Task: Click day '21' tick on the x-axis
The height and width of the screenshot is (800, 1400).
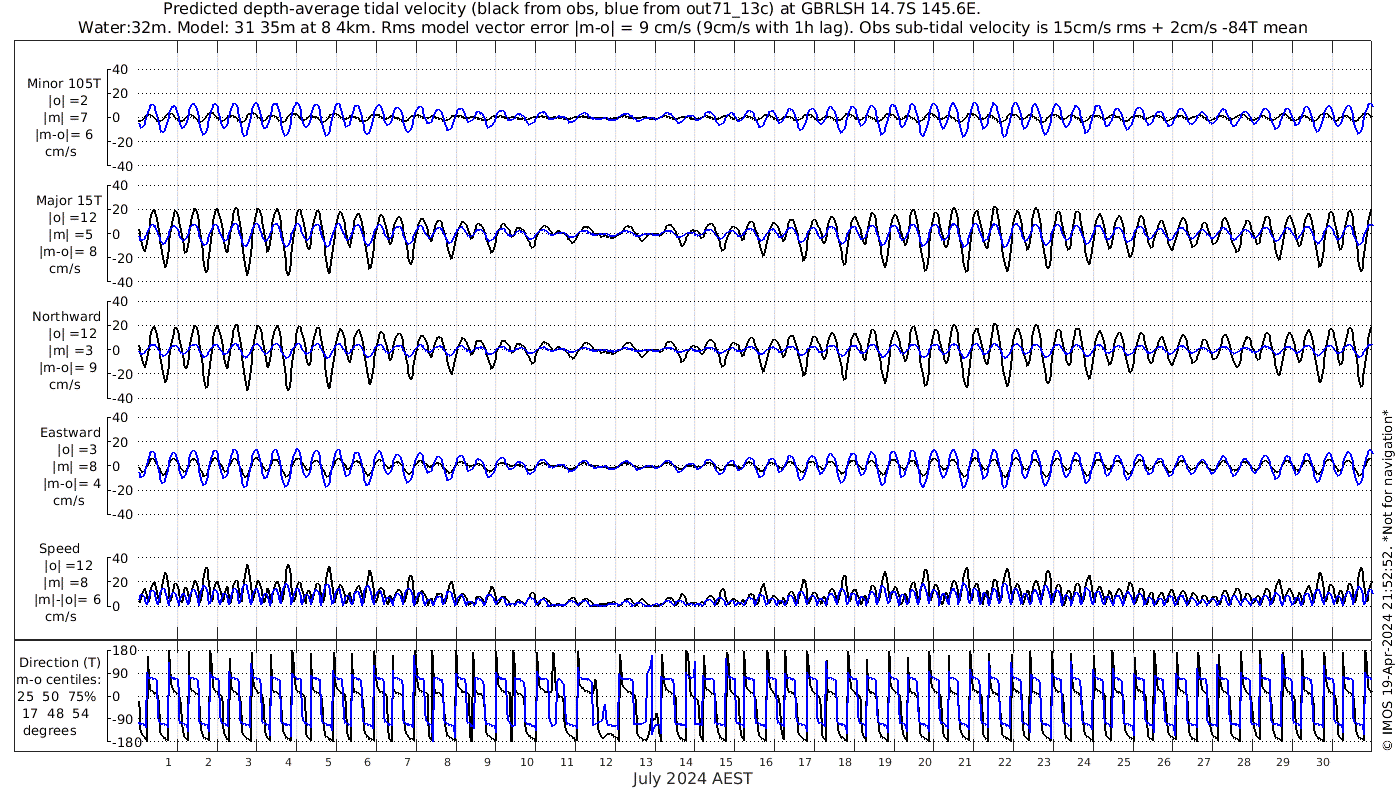Action: click(x=964, y=762)
